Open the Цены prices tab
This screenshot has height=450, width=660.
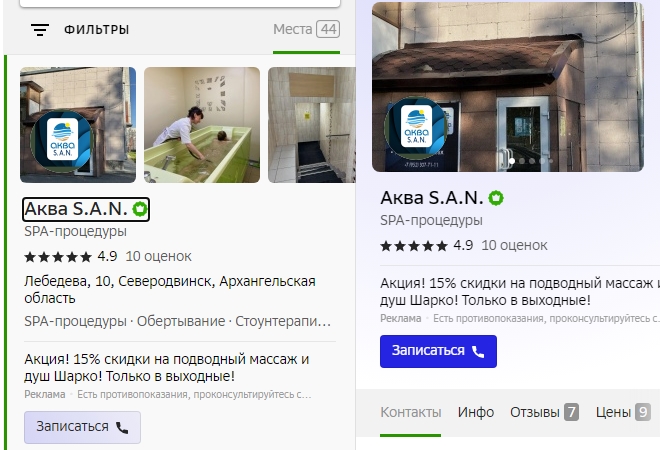coord(623,412)
